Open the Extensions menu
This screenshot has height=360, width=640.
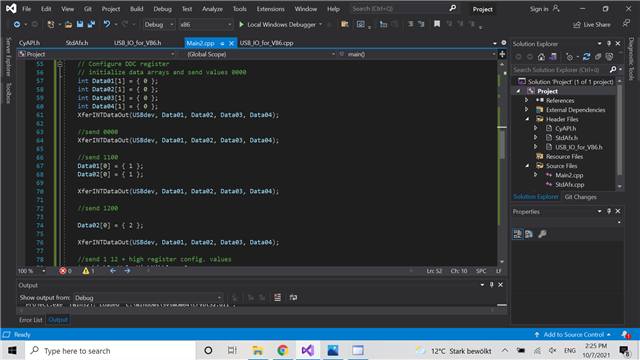[271, 9]
